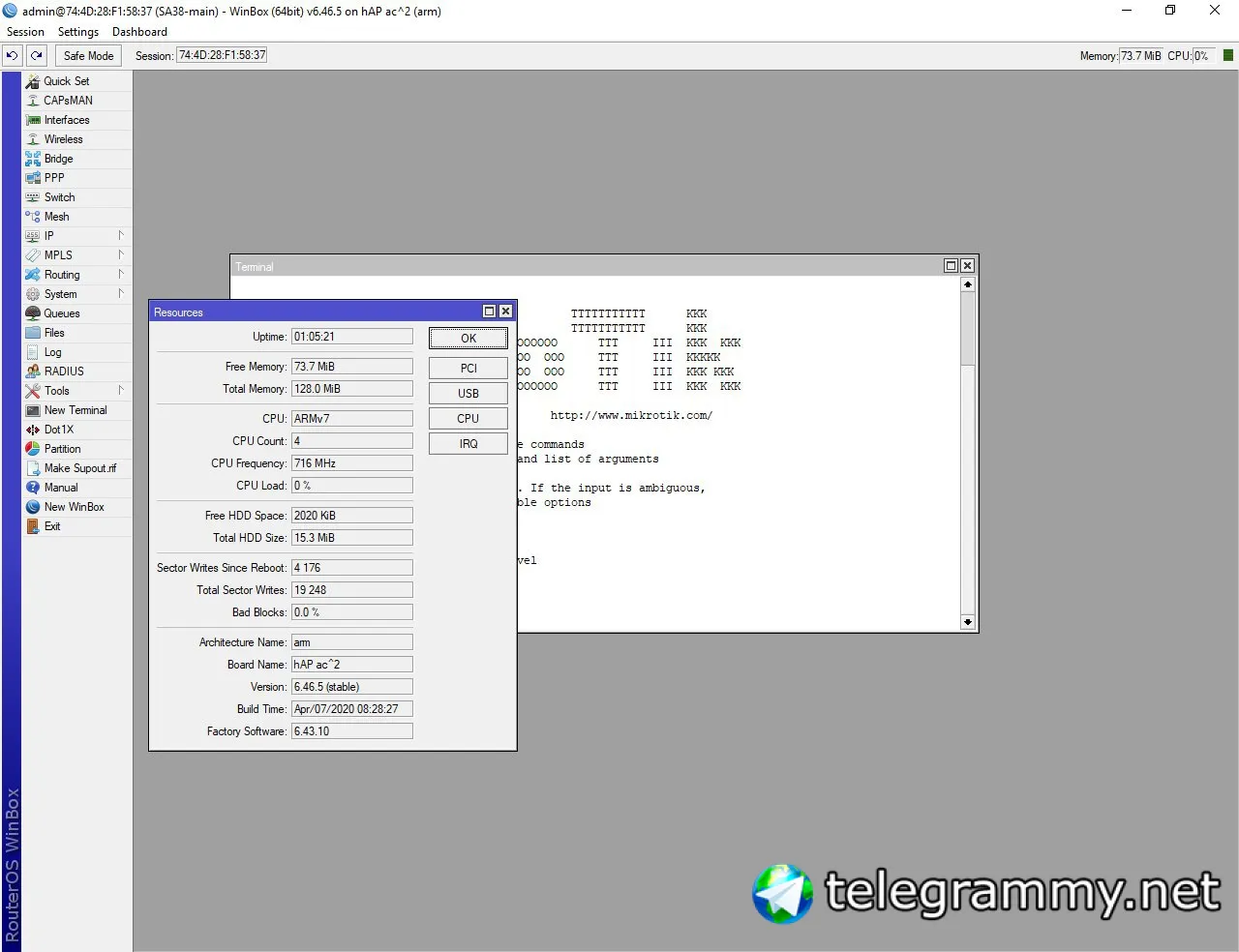
Task: Open the Dot1X menu icon
Action: click(33, 430)
